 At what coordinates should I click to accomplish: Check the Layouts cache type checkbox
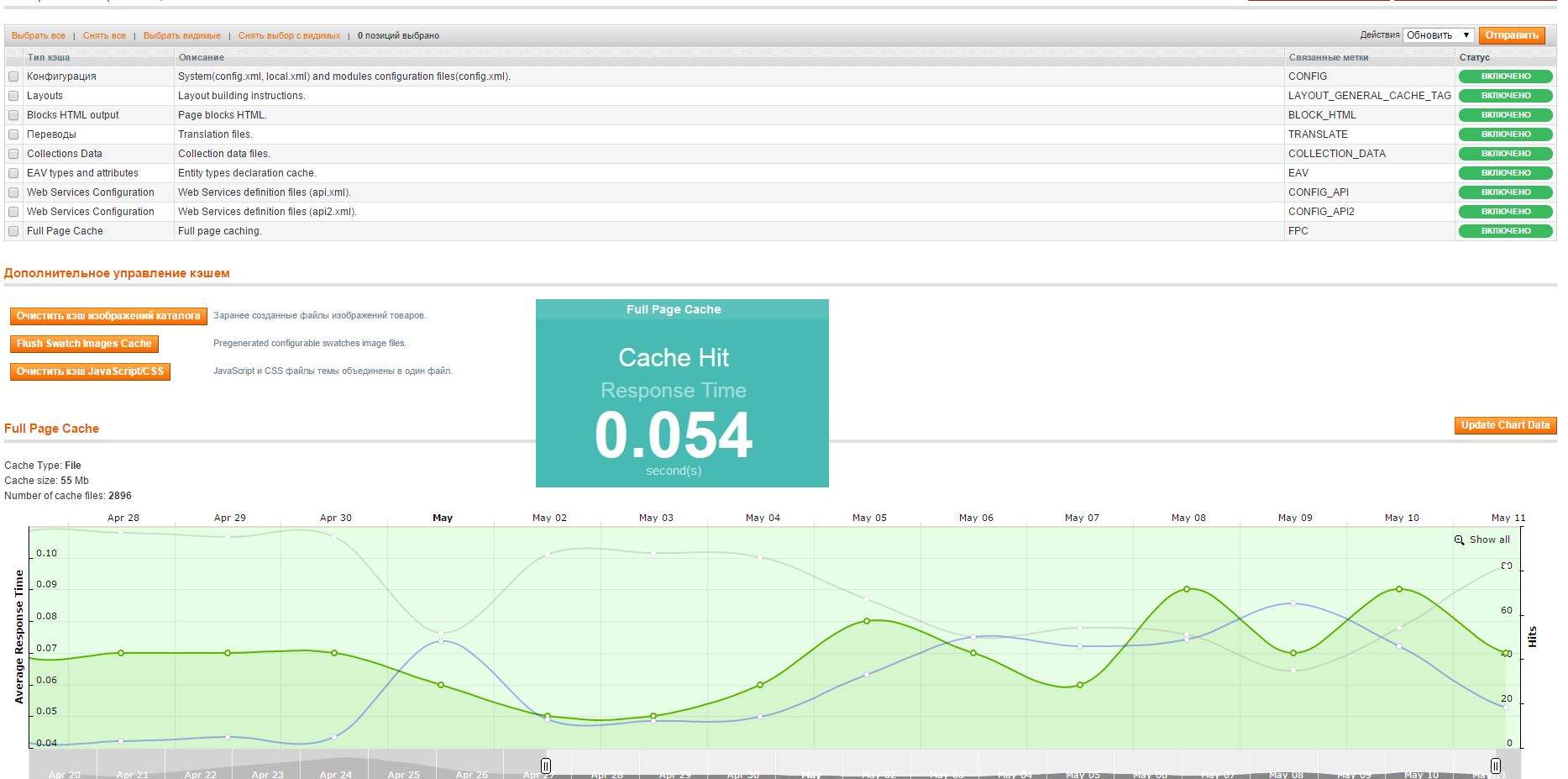tap(13, 96)
